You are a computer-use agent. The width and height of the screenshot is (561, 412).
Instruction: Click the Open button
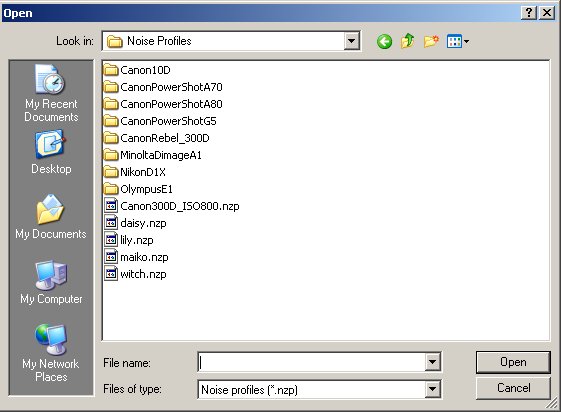point(513,362)
